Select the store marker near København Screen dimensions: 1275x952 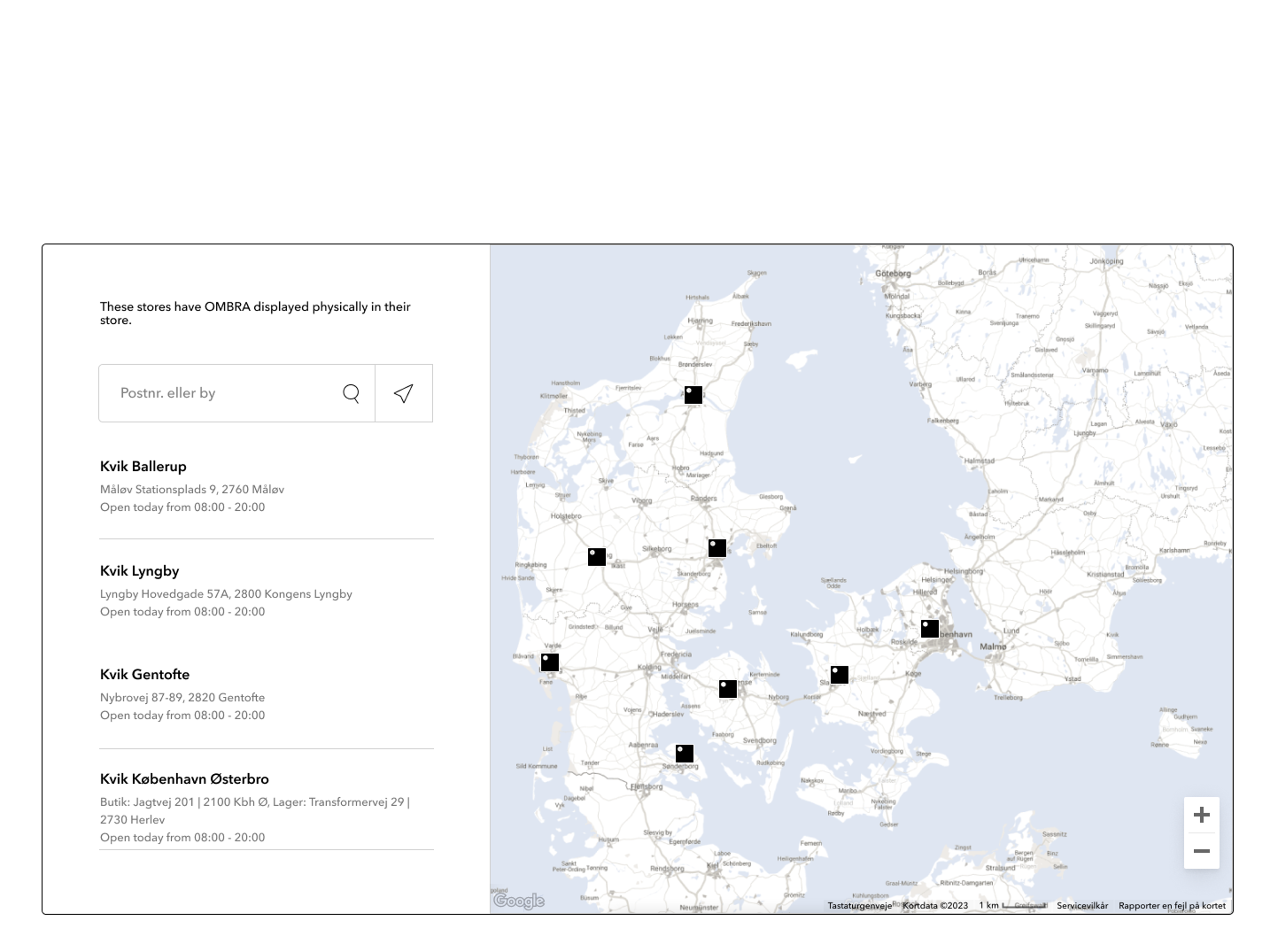929,629
